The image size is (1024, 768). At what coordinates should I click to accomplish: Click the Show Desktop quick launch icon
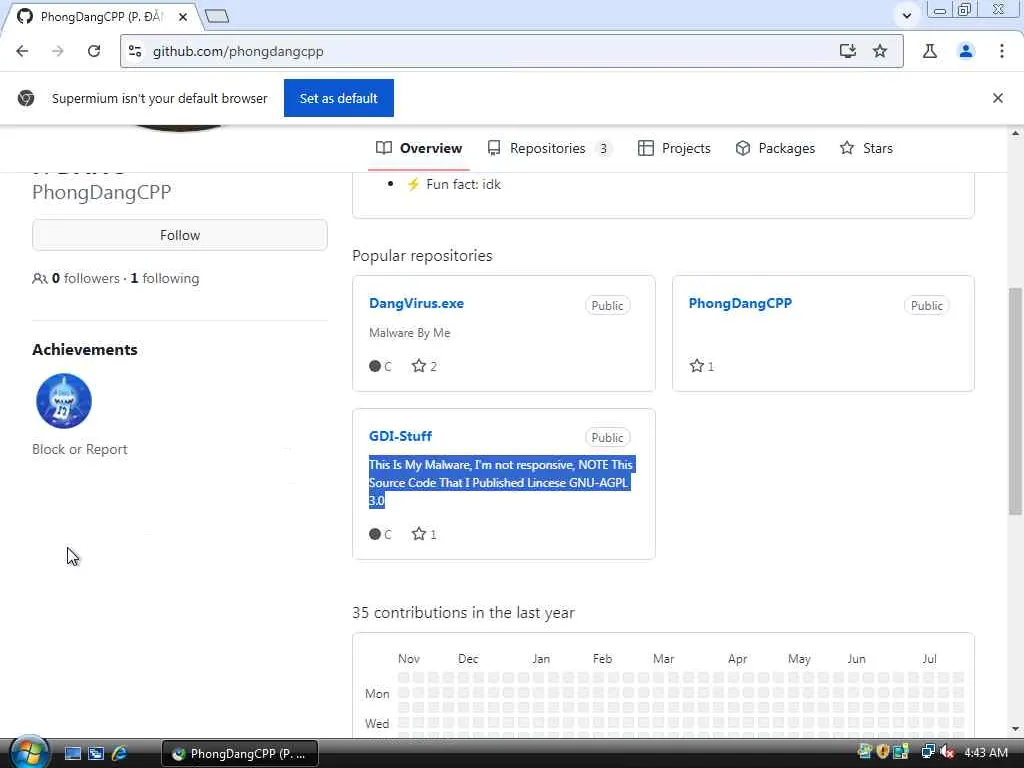(x=72, y=753)
